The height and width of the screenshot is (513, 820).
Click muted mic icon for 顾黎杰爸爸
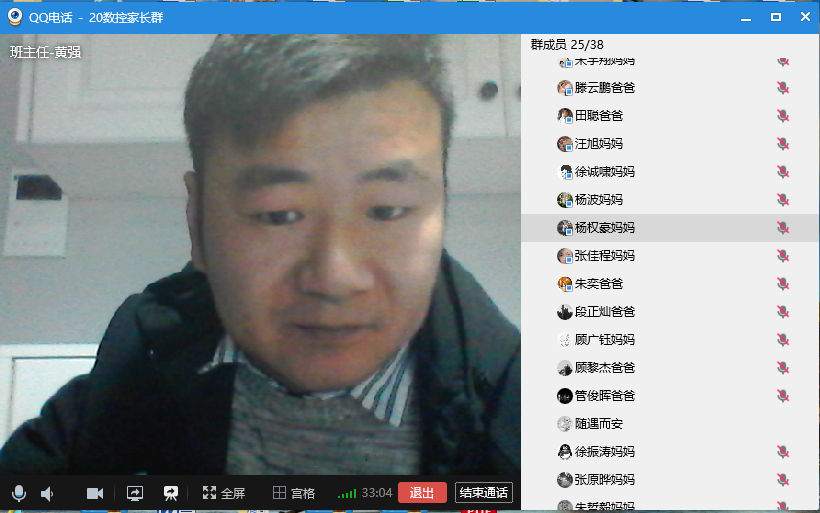[783, 368]
